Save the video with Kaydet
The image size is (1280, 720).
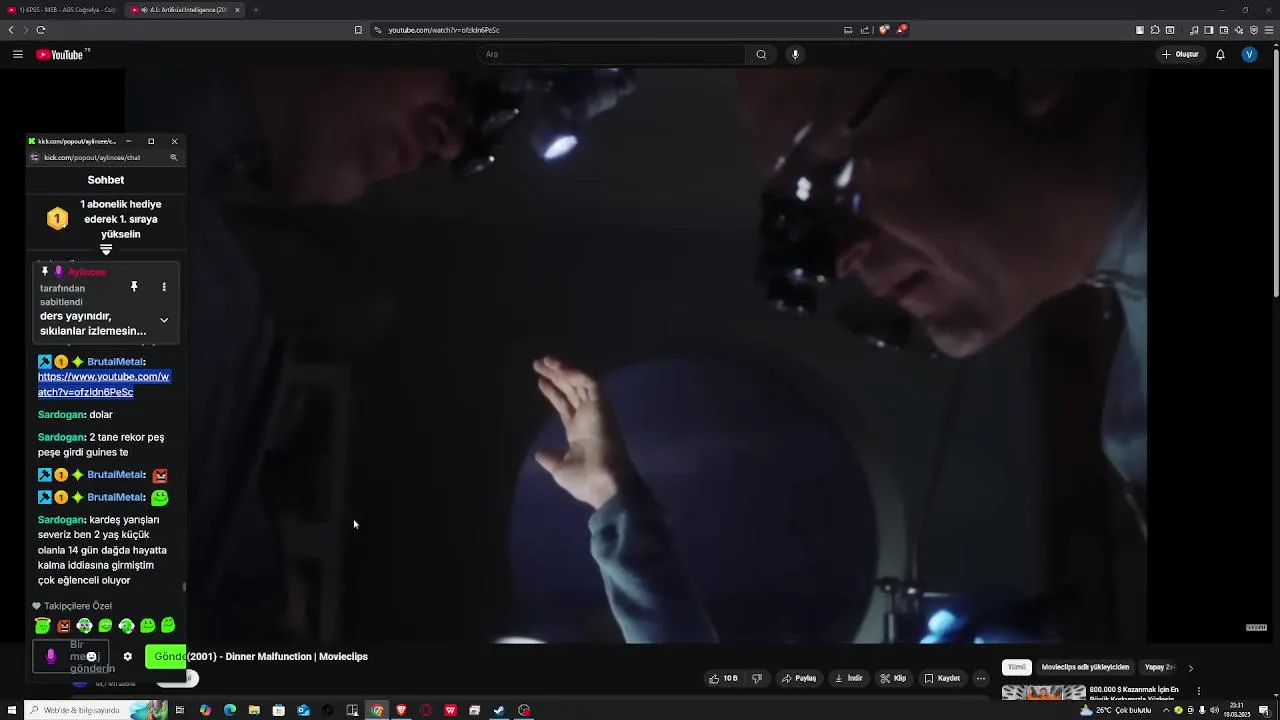pyautogui.click(x=942, y=678)
